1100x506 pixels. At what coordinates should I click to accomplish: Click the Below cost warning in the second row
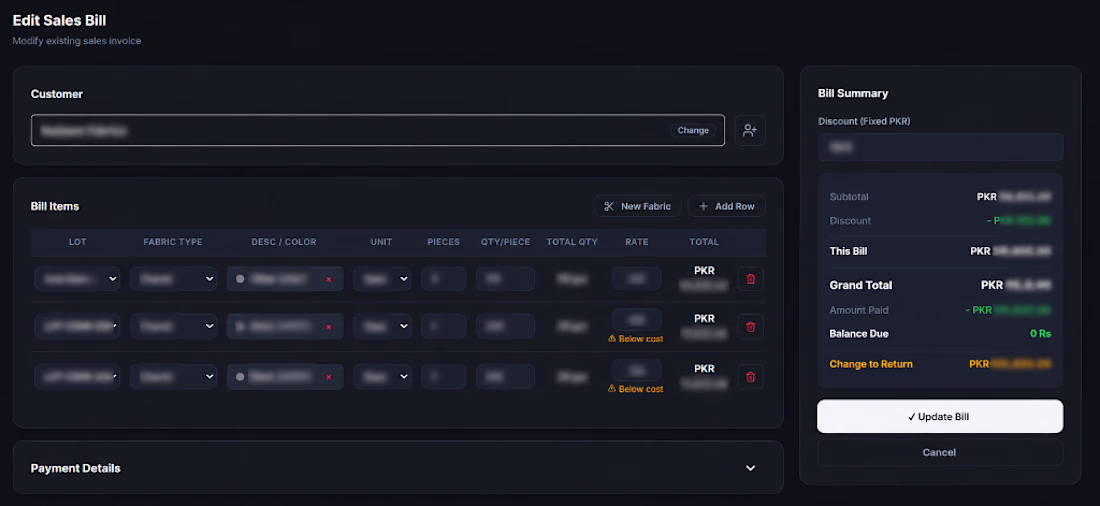pyautogui.click(x=636, y=339)
